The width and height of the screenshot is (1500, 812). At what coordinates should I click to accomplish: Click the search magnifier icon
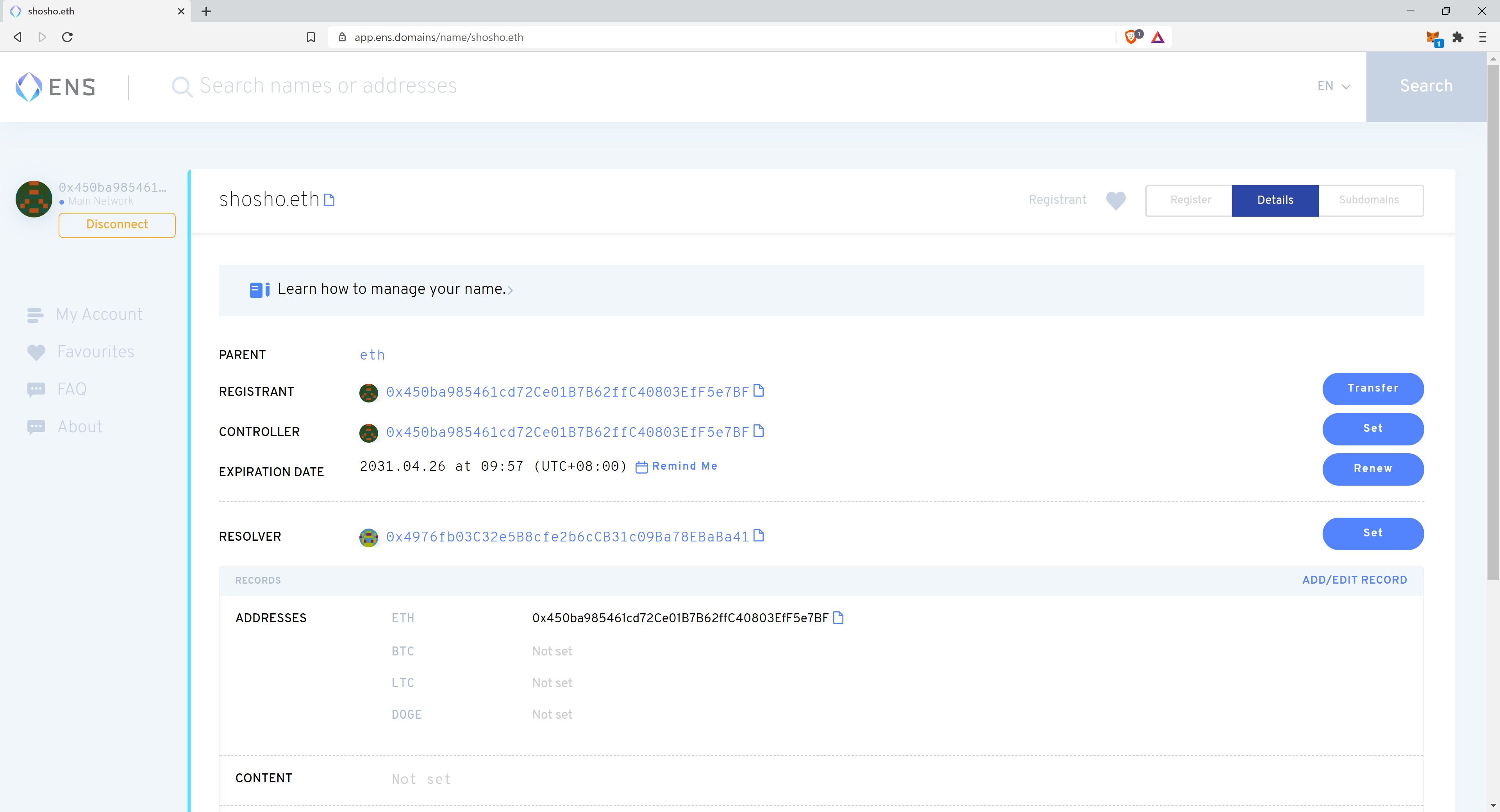click(x=182, y=87)
